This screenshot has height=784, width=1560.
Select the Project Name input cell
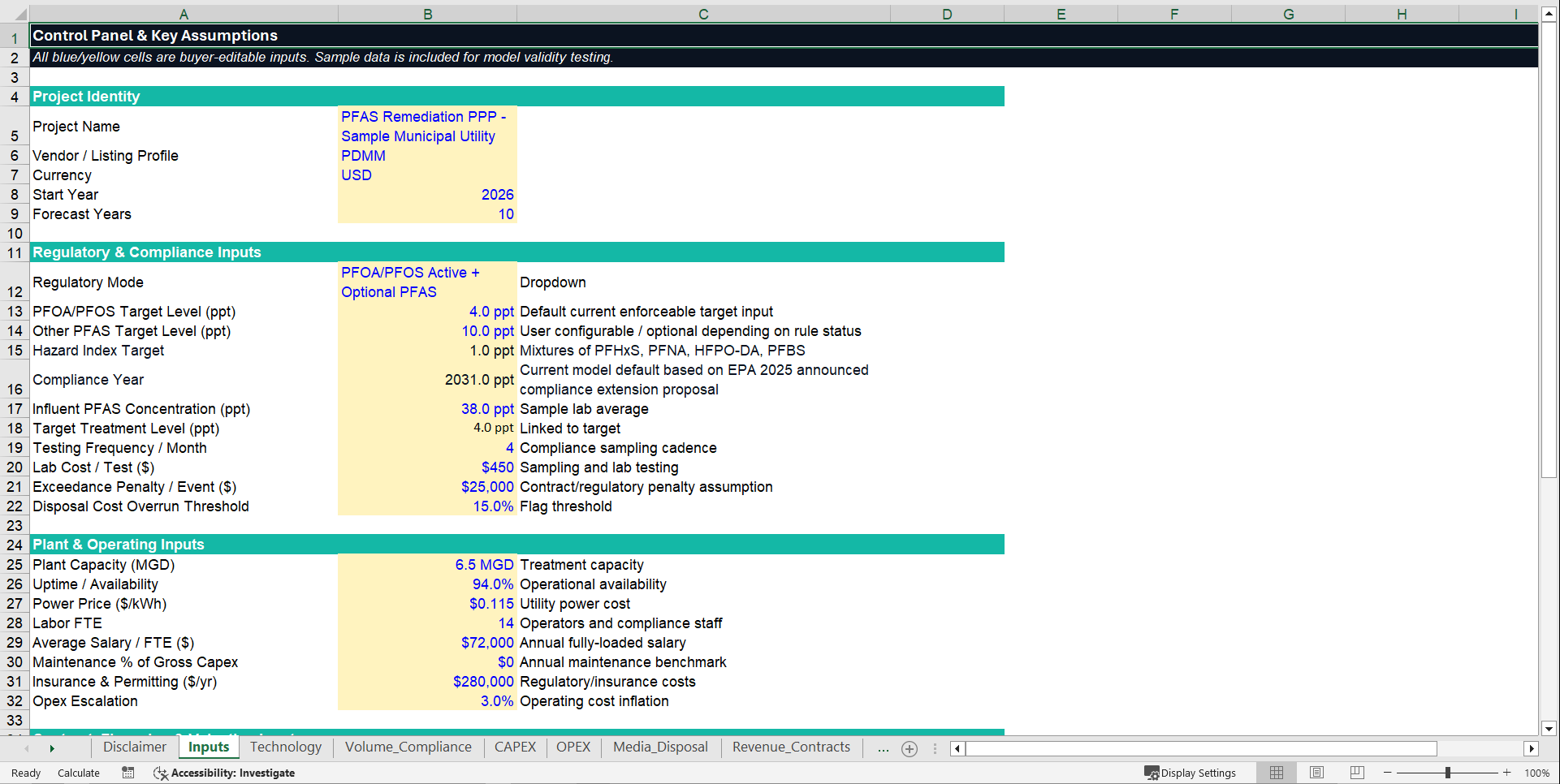pyautogui.click(x=427, y=126)
